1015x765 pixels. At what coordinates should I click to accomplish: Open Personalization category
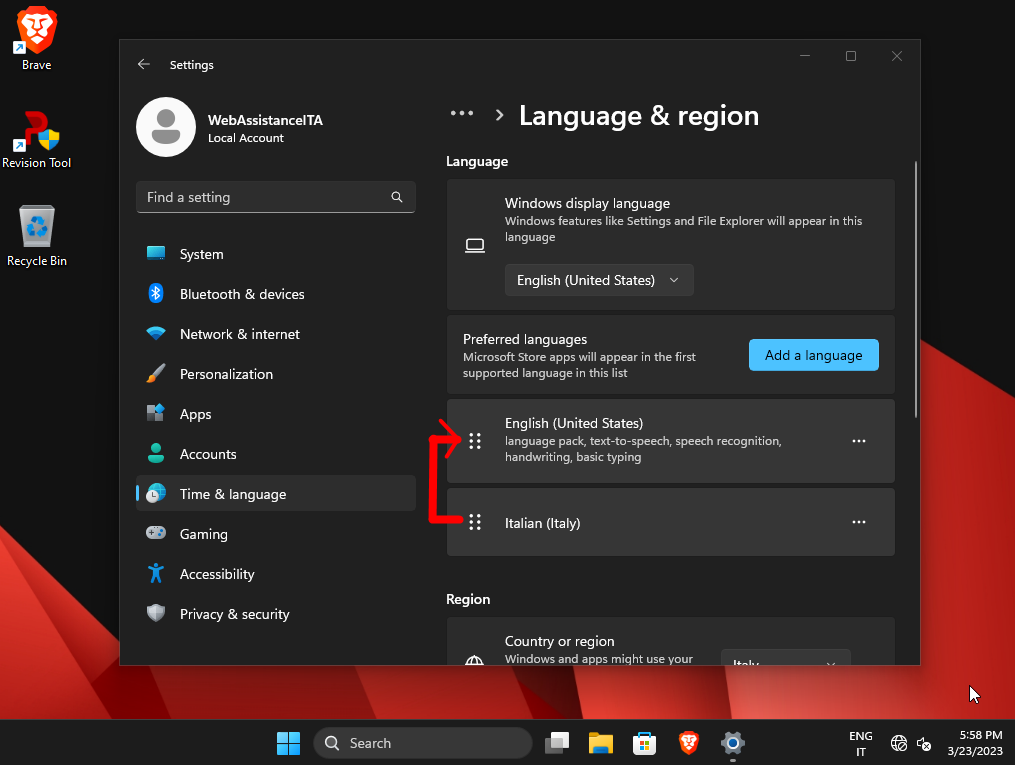click(x=276, y=374)
